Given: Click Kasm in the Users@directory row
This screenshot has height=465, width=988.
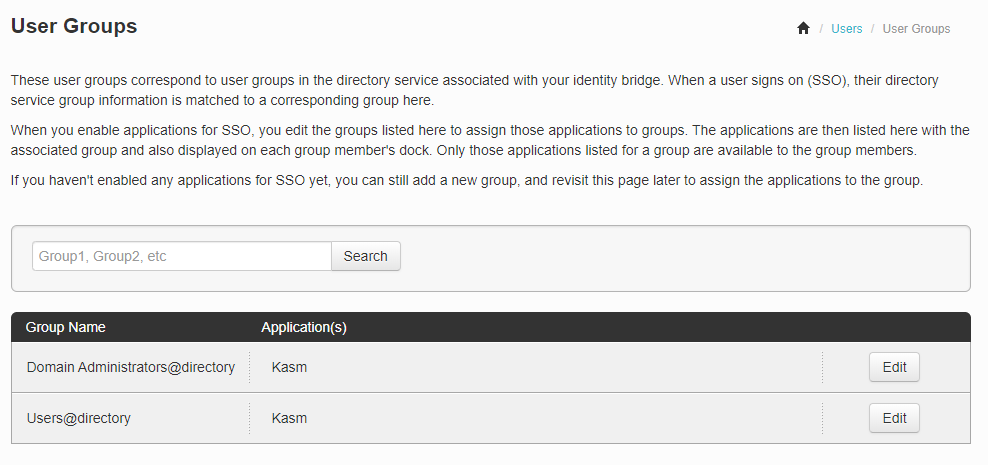Looking at the screenshot, I should (289, 418).
